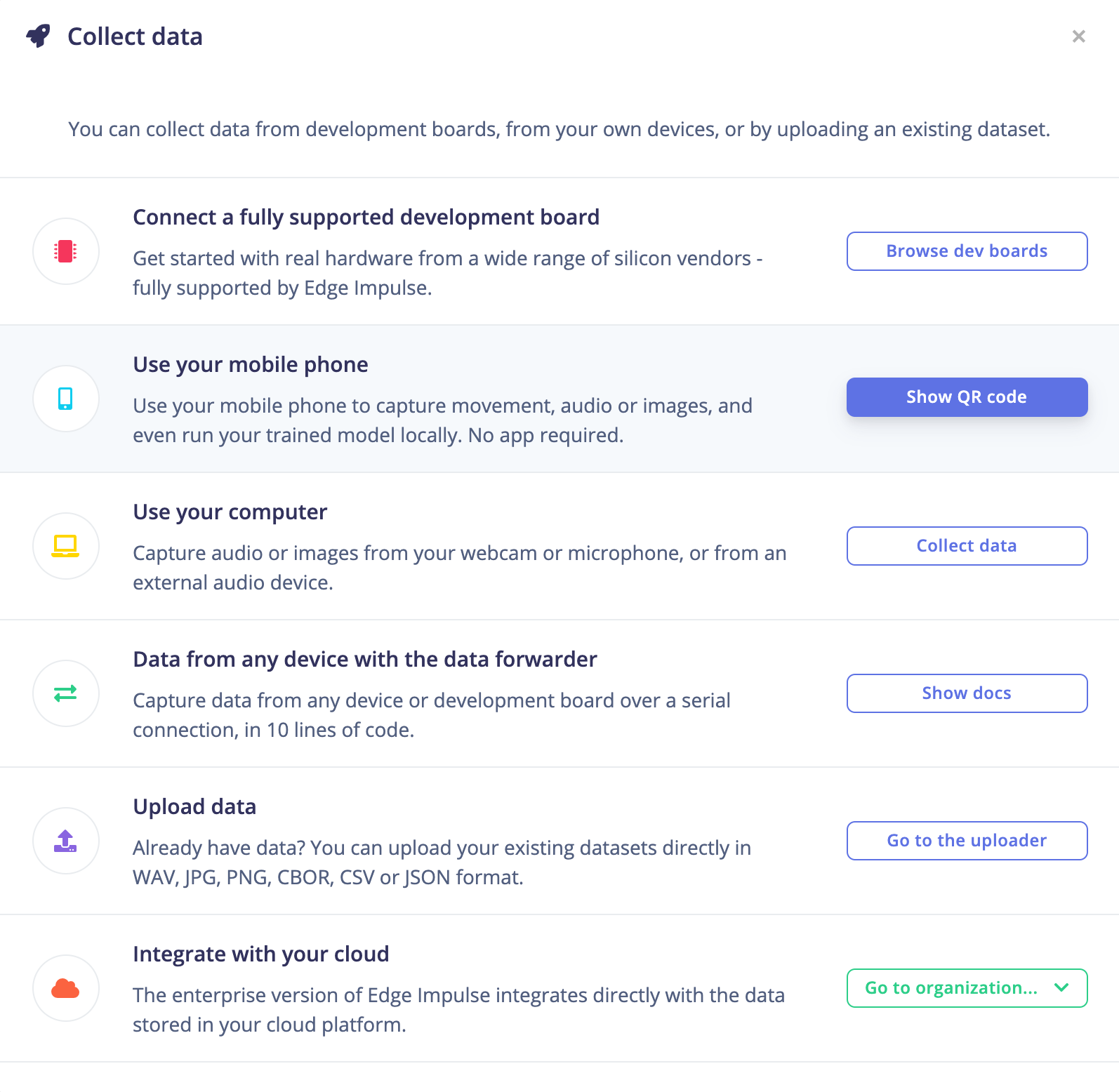Click the orange cloud integration icon
This screenshot has height=1092, width=1119.
tap(65, 988)
